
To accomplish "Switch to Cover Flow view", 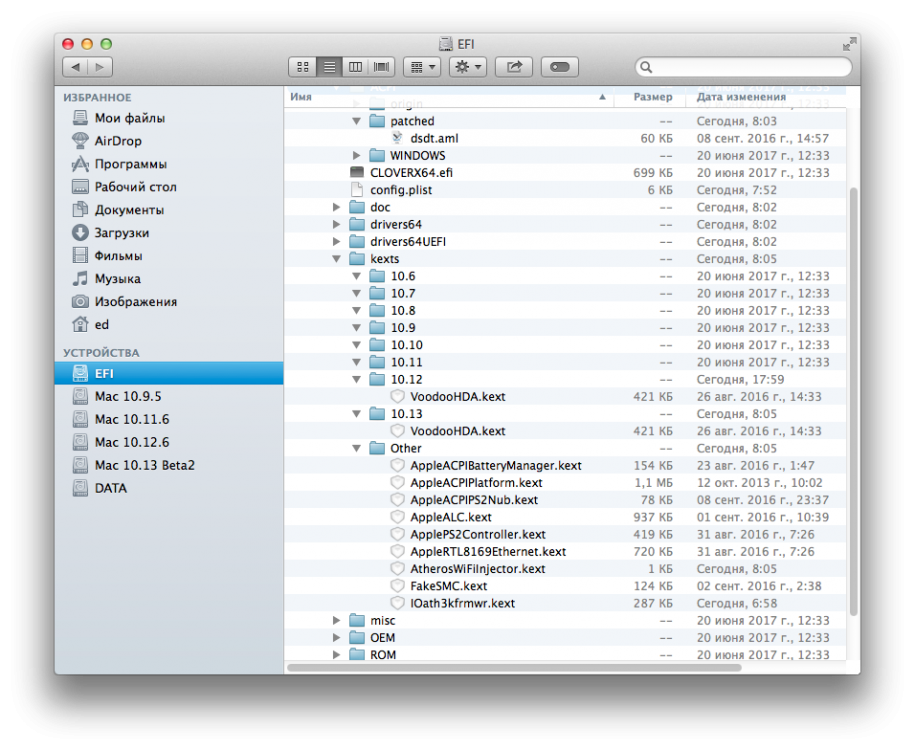I will pyautogui.click(x=382, y=67).
